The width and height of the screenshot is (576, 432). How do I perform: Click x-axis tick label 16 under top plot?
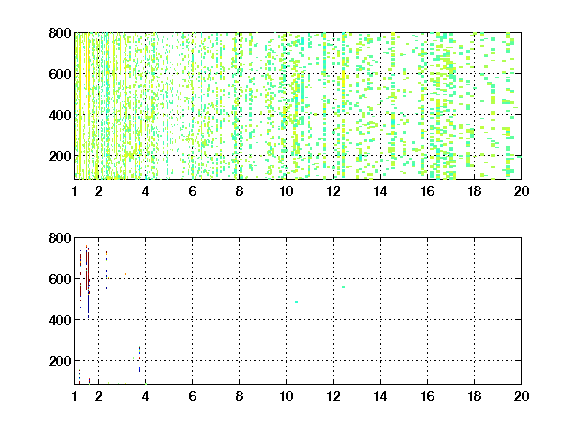pyautogui.click(x=427, y=191)
